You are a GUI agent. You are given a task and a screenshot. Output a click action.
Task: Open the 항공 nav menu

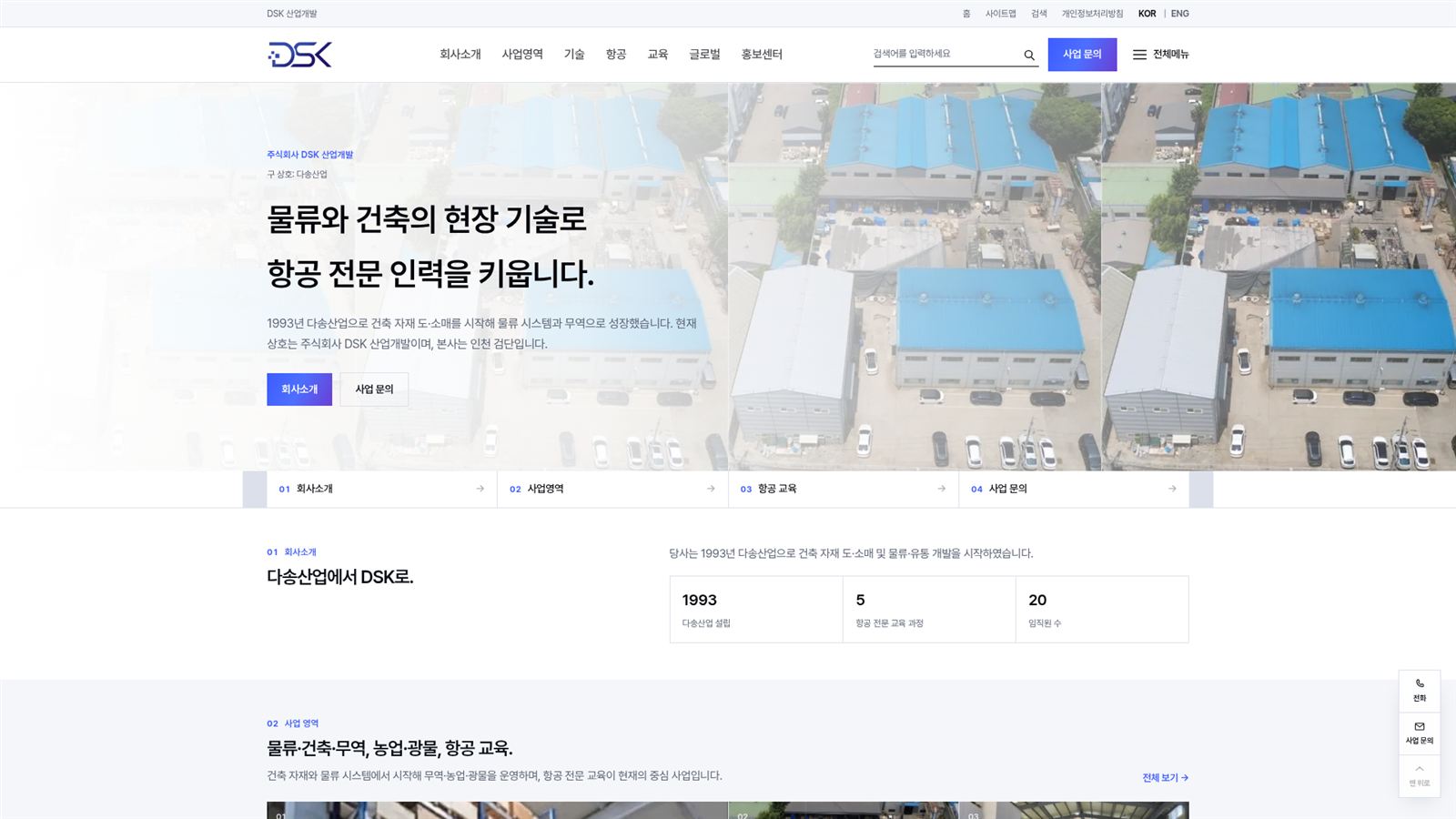(616, 55)
